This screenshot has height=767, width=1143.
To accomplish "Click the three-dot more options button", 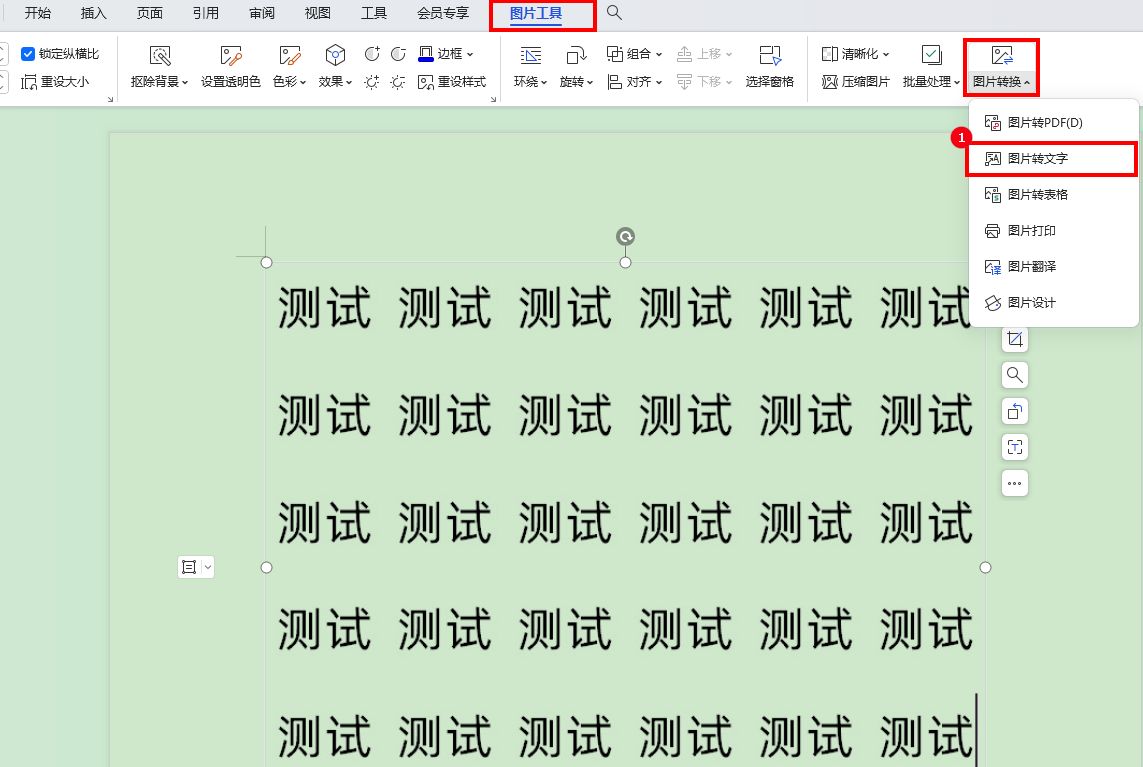I will pyautogui.click(x=1015, y=483).
